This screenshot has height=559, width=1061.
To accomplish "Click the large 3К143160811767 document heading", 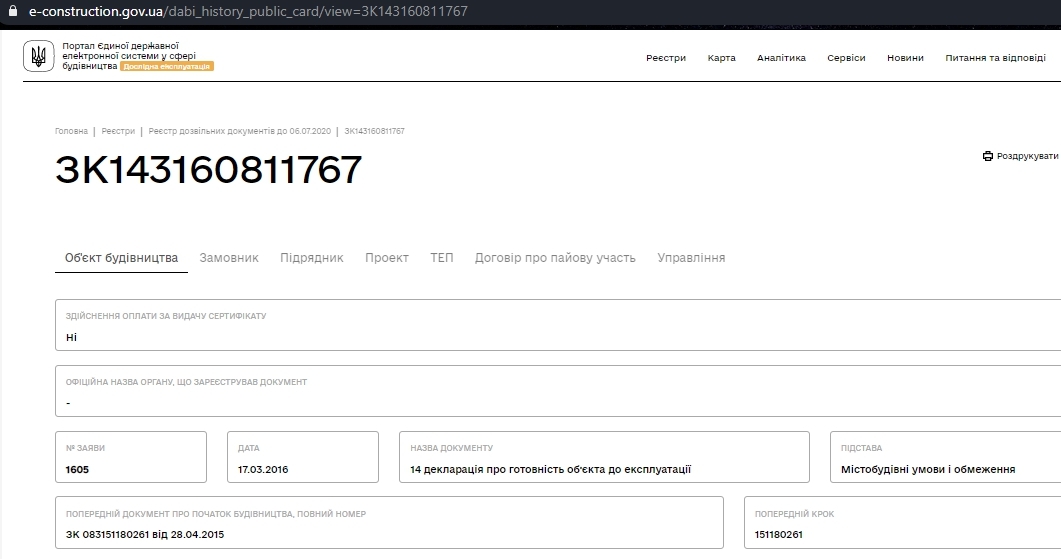I will coord(208,170).
